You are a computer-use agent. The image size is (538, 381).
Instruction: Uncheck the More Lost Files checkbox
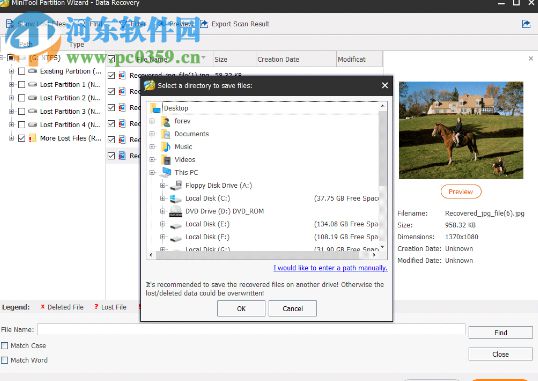[x=21, y=138]
